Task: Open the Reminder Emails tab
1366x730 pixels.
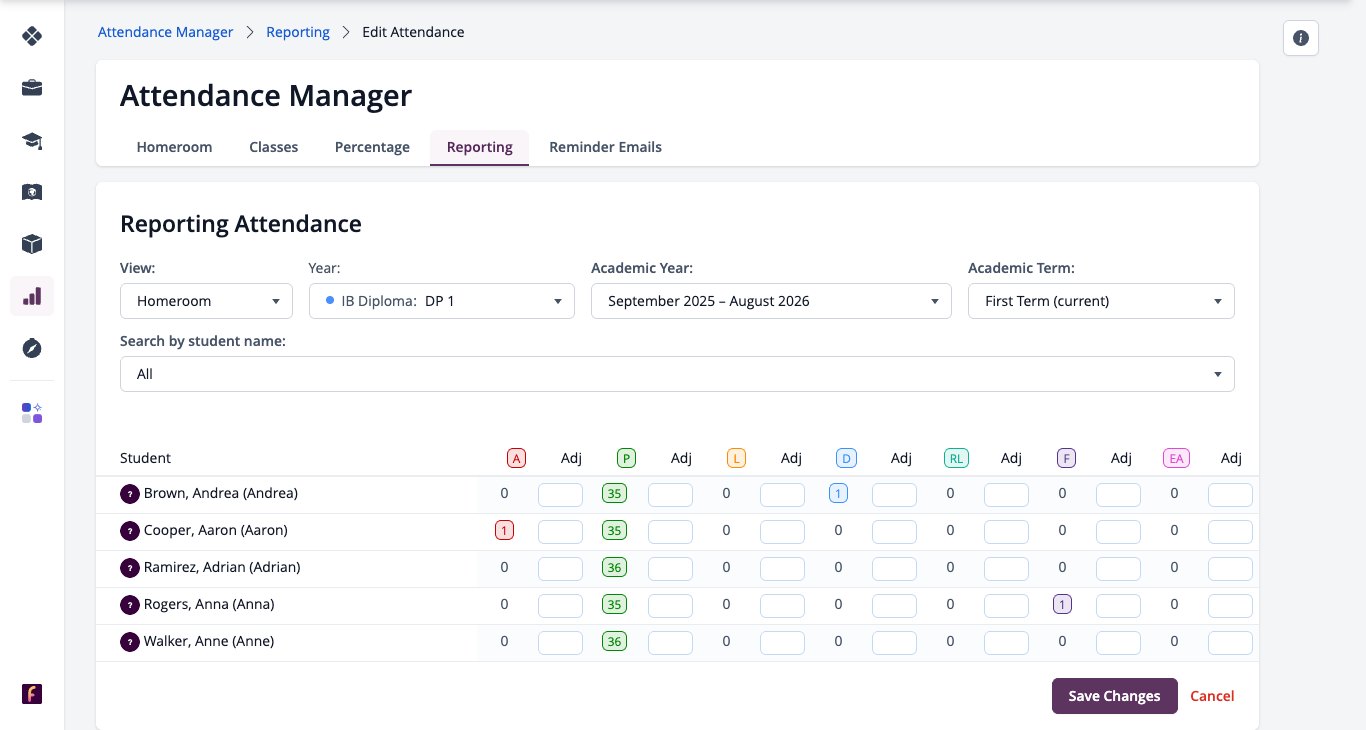Action: pyautogui.click(x=605, y=147)
